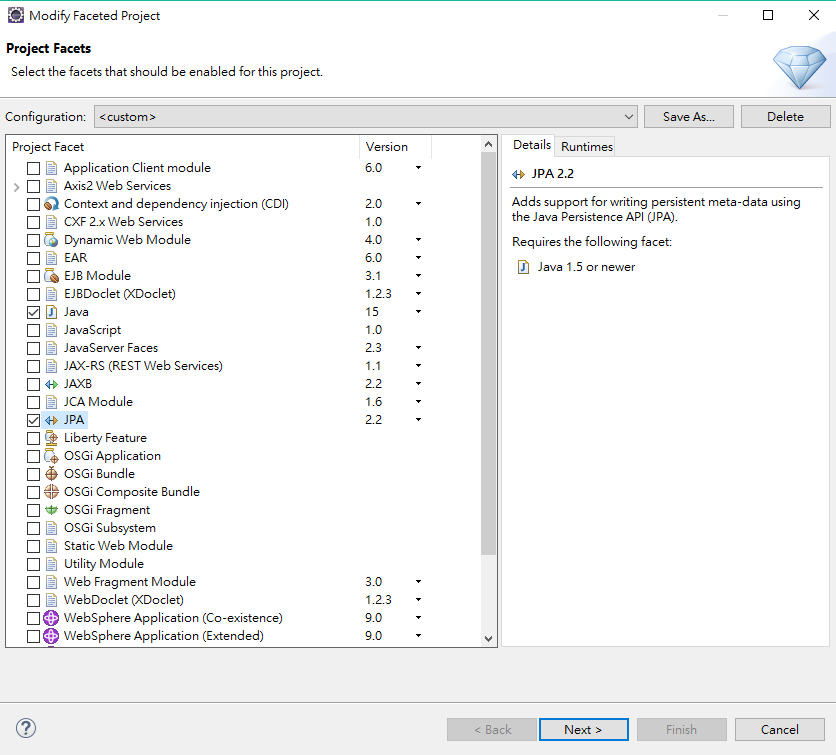This screenshot has width=836, height=755.
Task: Select the Details tab
Action: pos(531,145)
